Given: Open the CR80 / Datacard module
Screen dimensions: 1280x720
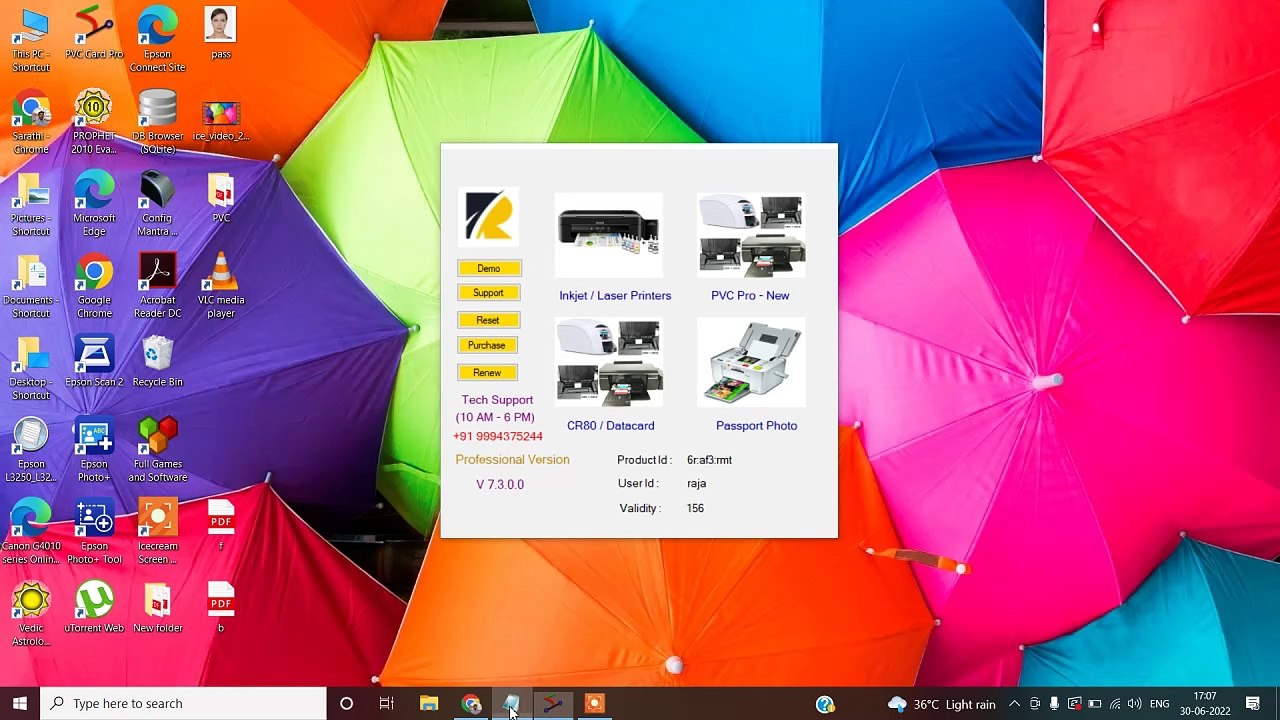Looking at the screenshot, I should 609,362.
